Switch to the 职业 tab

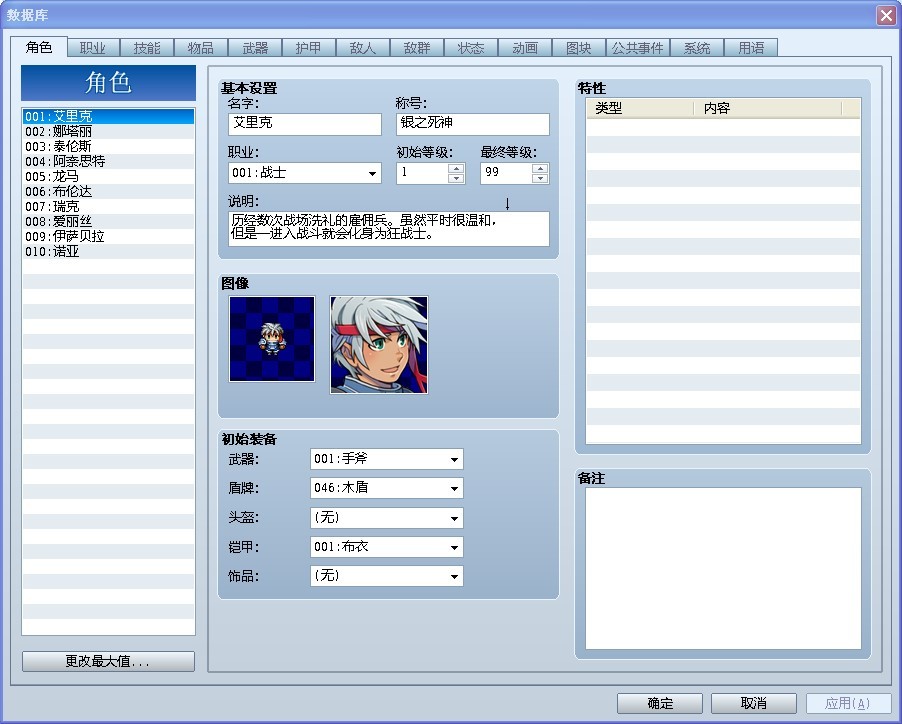(93, 48)
